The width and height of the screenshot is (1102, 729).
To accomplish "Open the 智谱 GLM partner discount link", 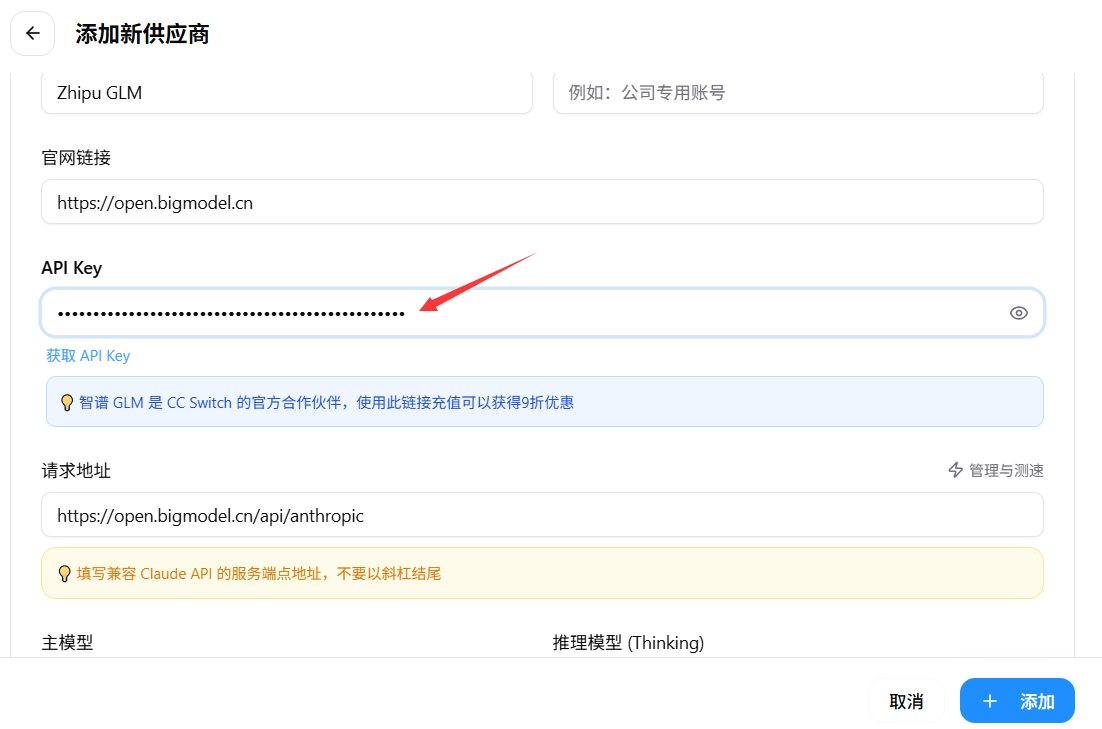I will [x=326, y=403].
